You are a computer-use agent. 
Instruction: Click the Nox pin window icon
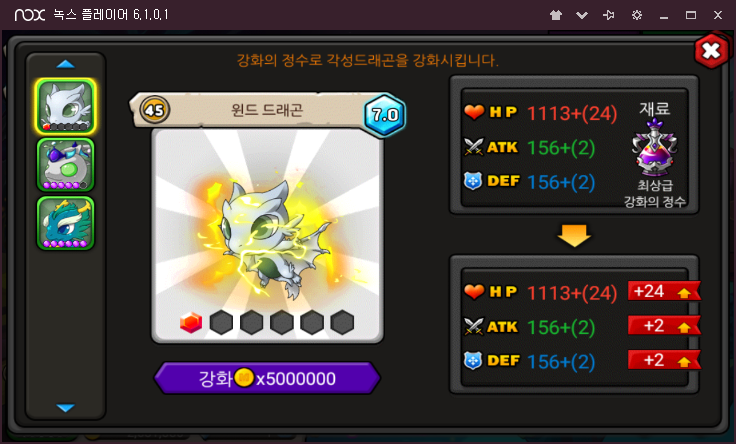tap(609, 15)
